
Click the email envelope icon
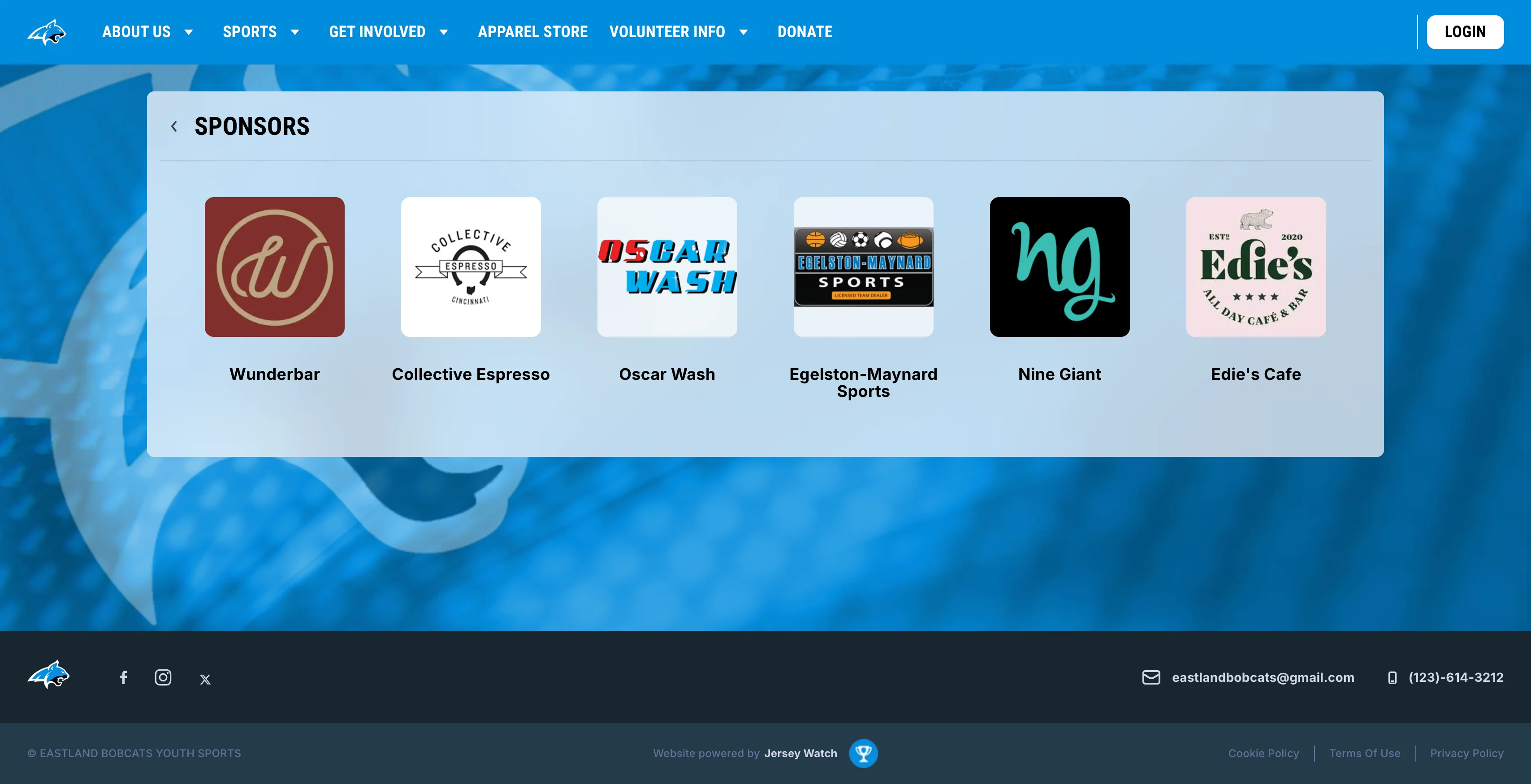(x=1151, y=678)
